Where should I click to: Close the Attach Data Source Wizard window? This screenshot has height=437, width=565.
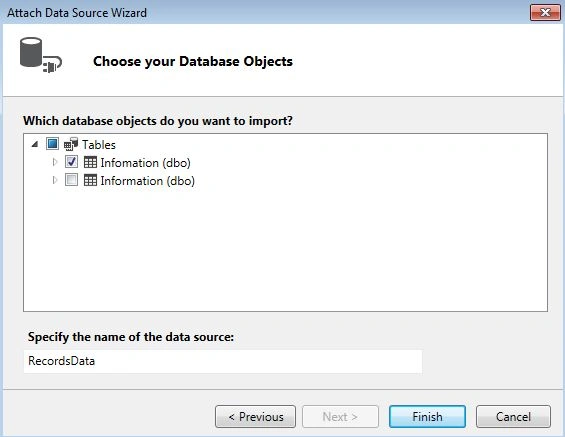click(x=545, y=13)
